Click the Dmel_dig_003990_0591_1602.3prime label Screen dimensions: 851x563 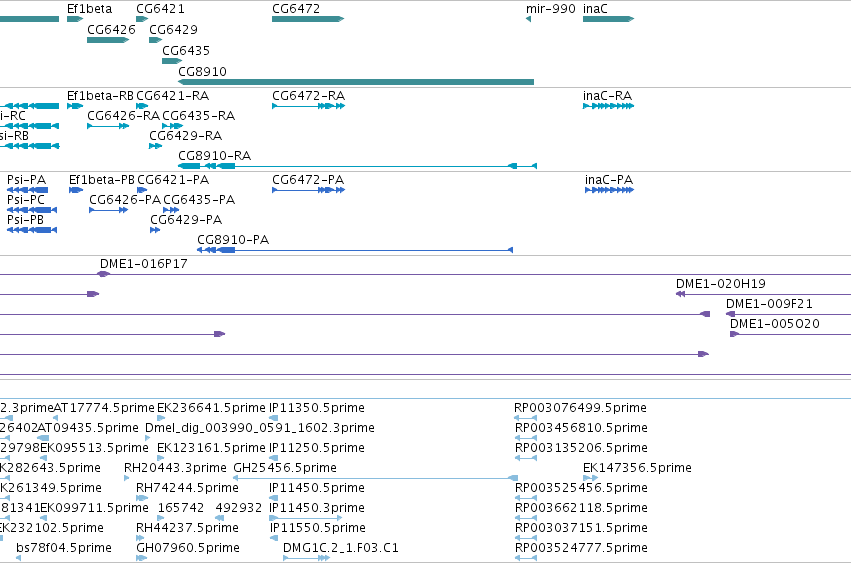pos(260,428)
